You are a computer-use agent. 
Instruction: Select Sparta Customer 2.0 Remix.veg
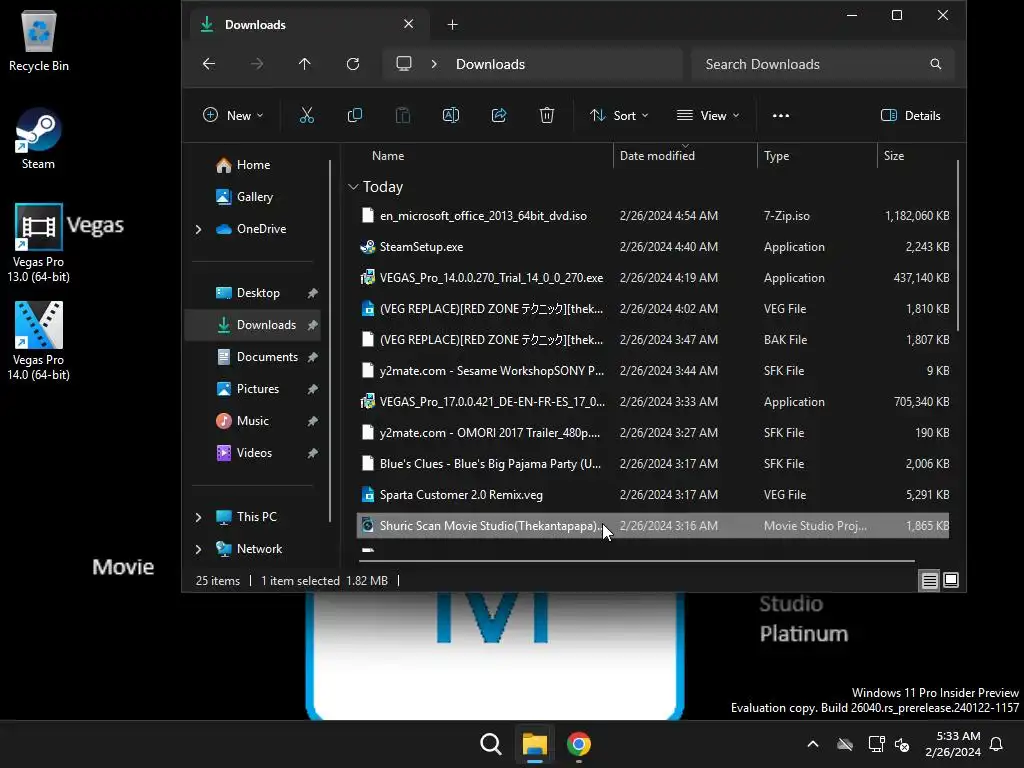click(x=653, y=495)
